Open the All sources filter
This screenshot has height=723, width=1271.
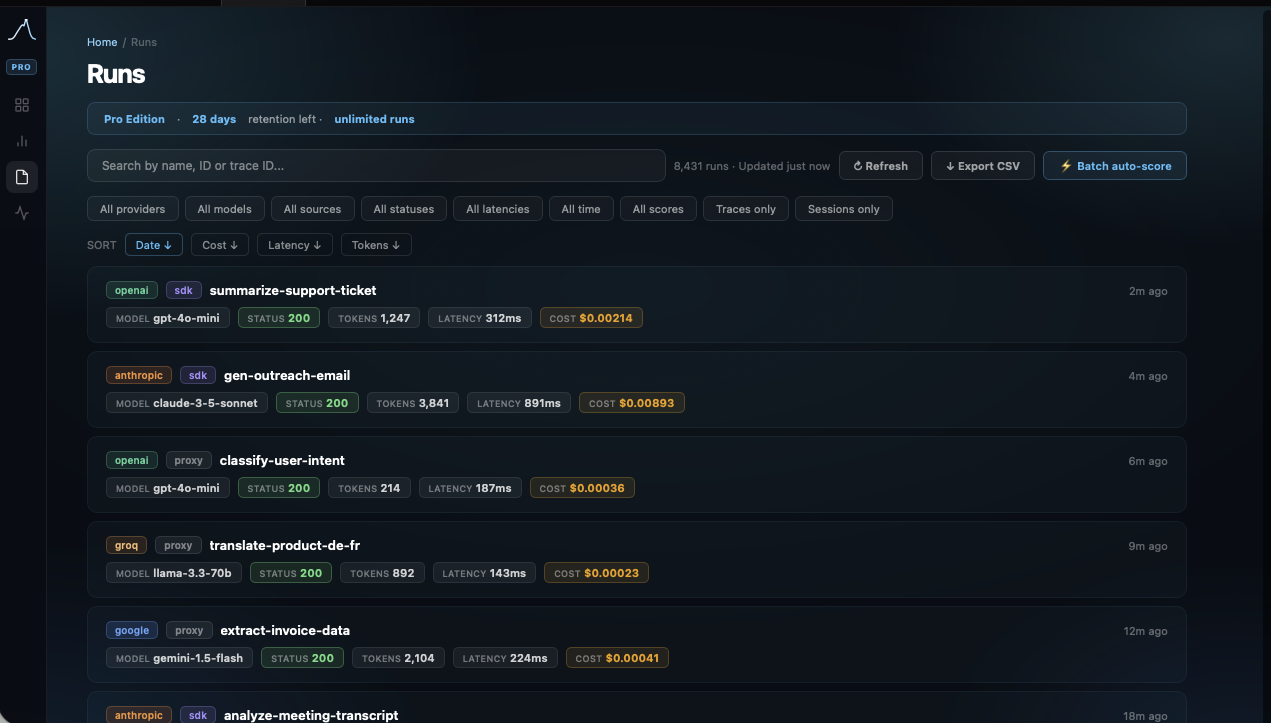312,209
